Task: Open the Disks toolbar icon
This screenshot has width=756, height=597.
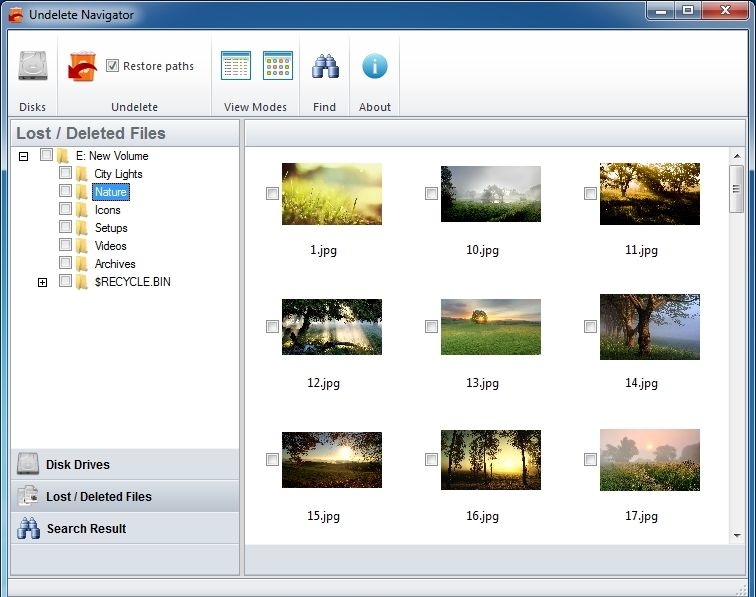Action: click(32, 67)
